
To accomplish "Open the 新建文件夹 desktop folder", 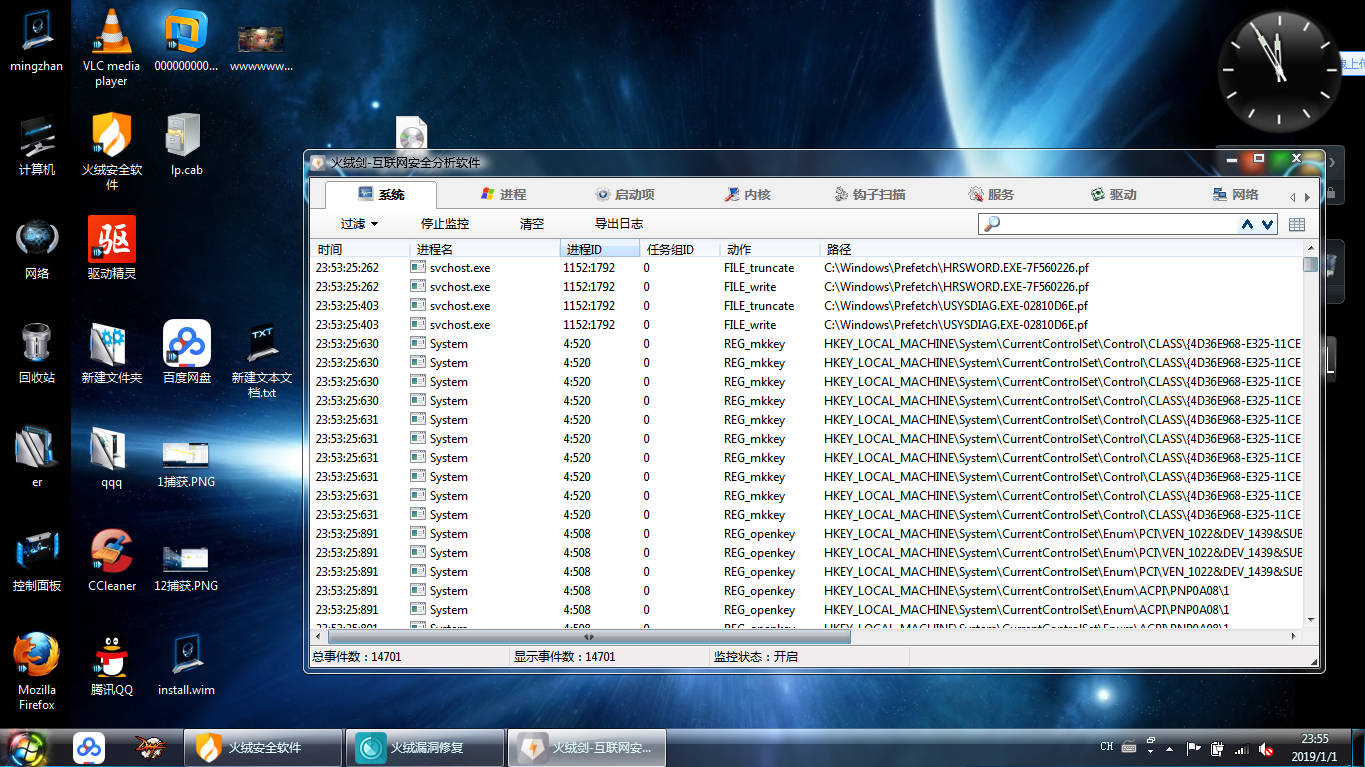I will click(112, 354).
